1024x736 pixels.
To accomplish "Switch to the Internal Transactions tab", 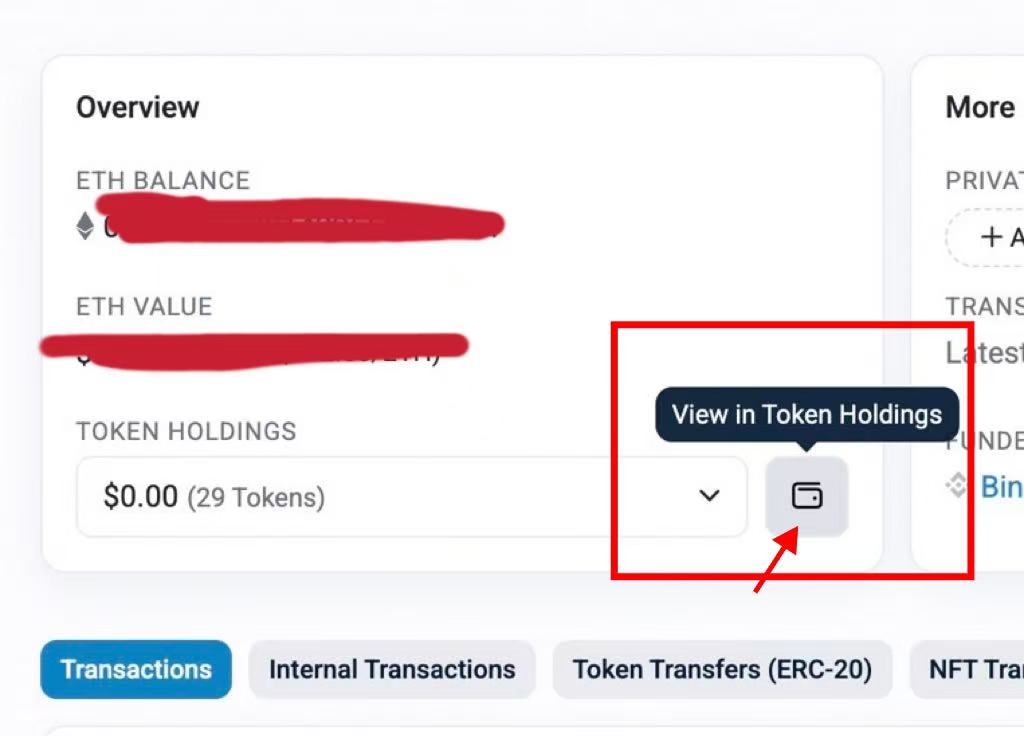I will pos(392,669).
